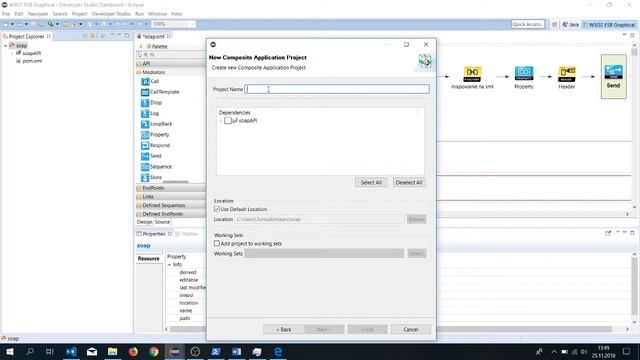Collapse the Info property group

pos(170,264)
